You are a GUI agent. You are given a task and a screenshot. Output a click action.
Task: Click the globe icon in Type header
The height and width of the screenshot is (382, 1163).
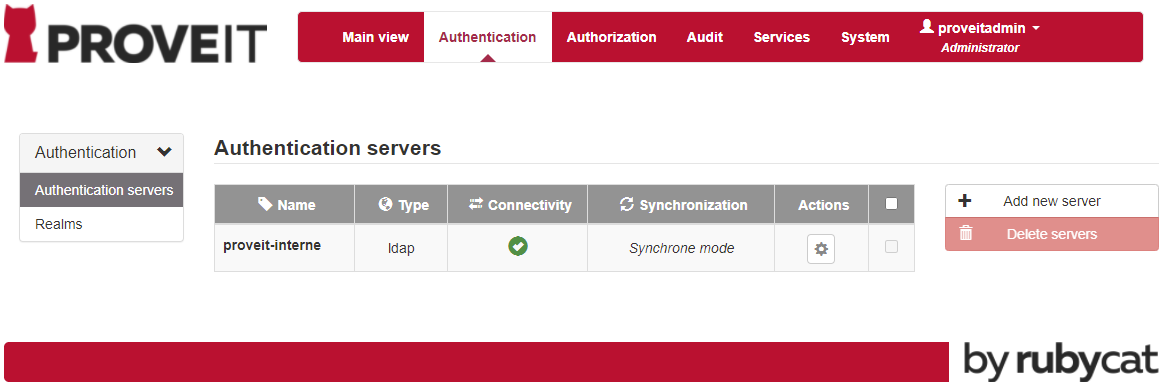(385, 204)
